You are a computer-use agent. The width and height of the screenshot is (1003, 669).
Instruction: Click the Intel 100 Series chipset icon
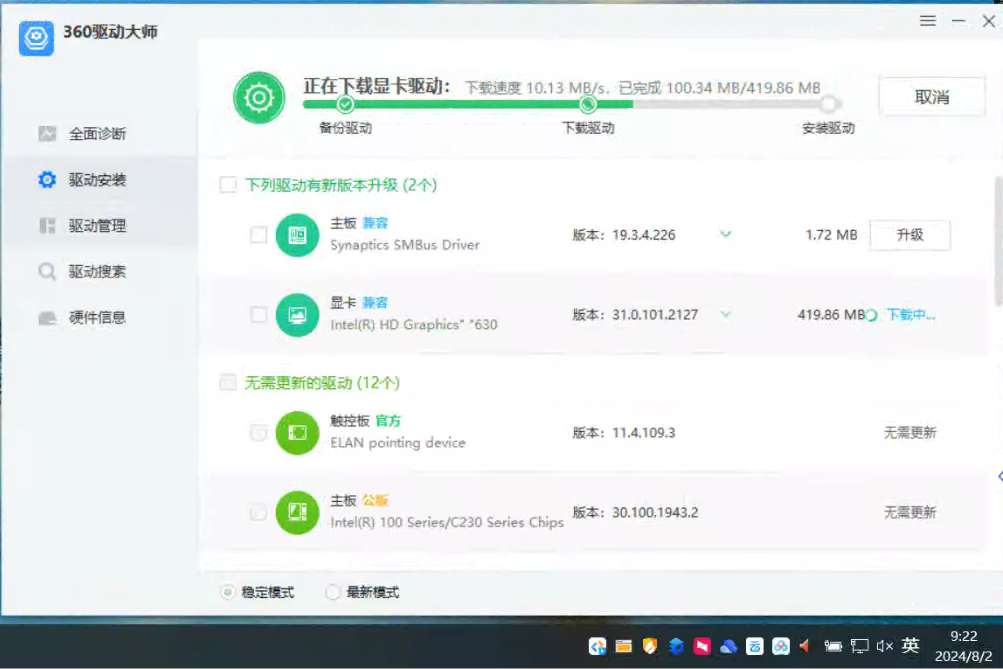297,512
